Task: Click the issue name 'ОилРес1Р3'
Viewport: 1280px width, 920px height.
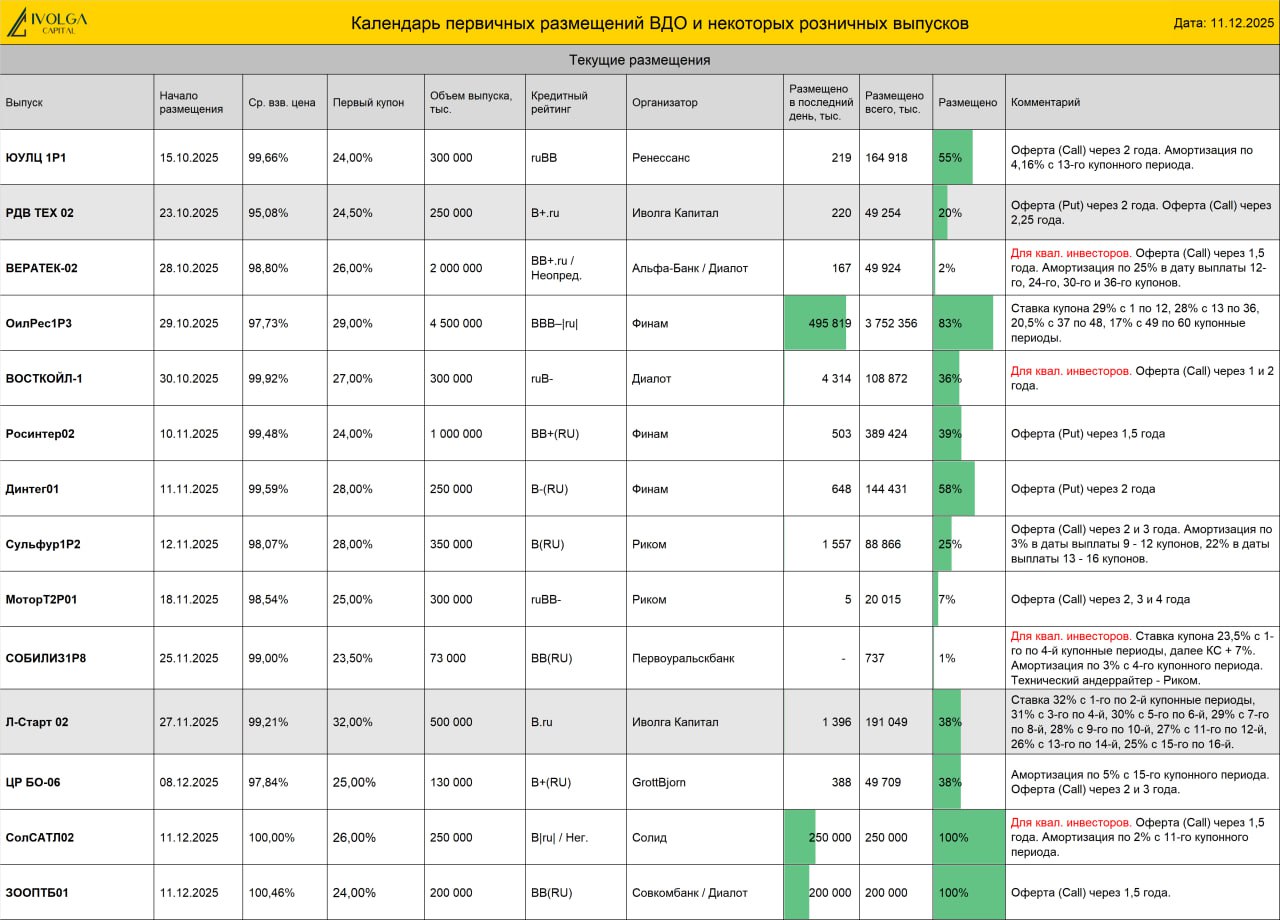Action: 38,323
